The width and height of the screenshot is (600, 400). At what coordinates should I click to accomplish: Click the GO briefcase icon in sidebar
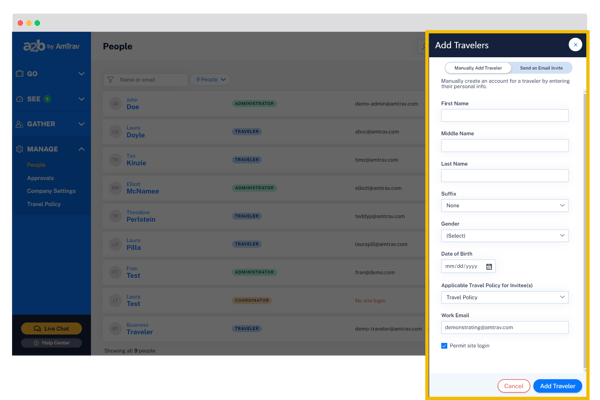[20, 74]
